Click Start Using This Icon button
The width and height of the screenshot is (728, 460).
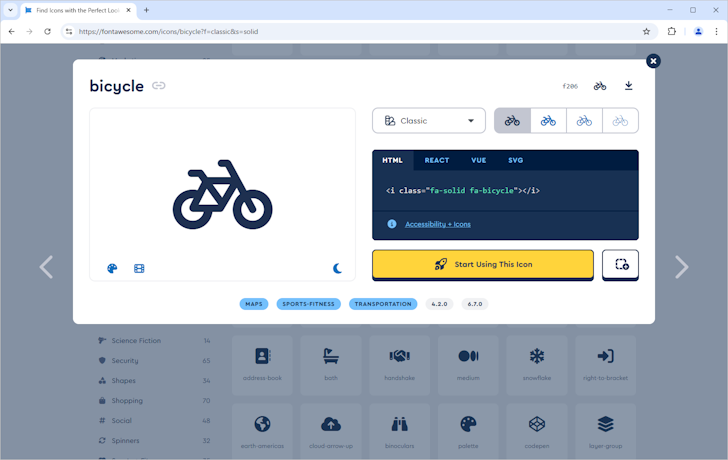tap(483, 264)
